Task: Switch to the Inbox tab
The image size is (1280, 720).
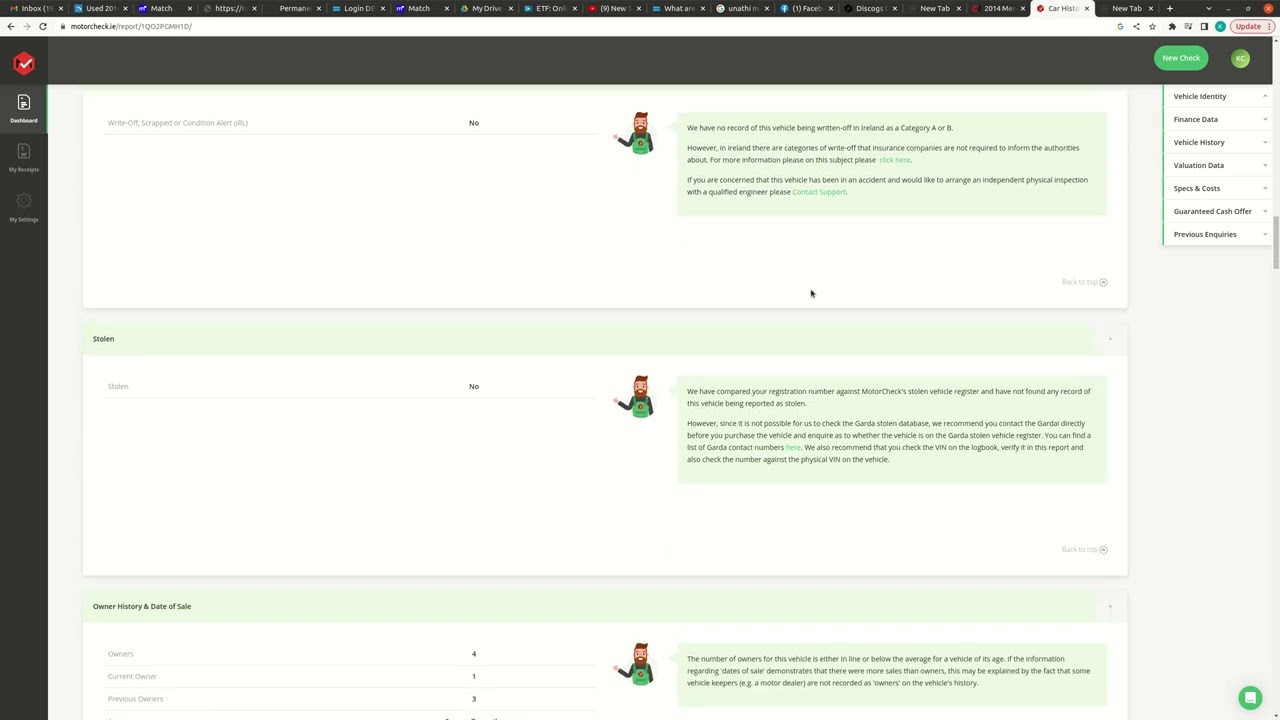Action: [x=35, y=8]
